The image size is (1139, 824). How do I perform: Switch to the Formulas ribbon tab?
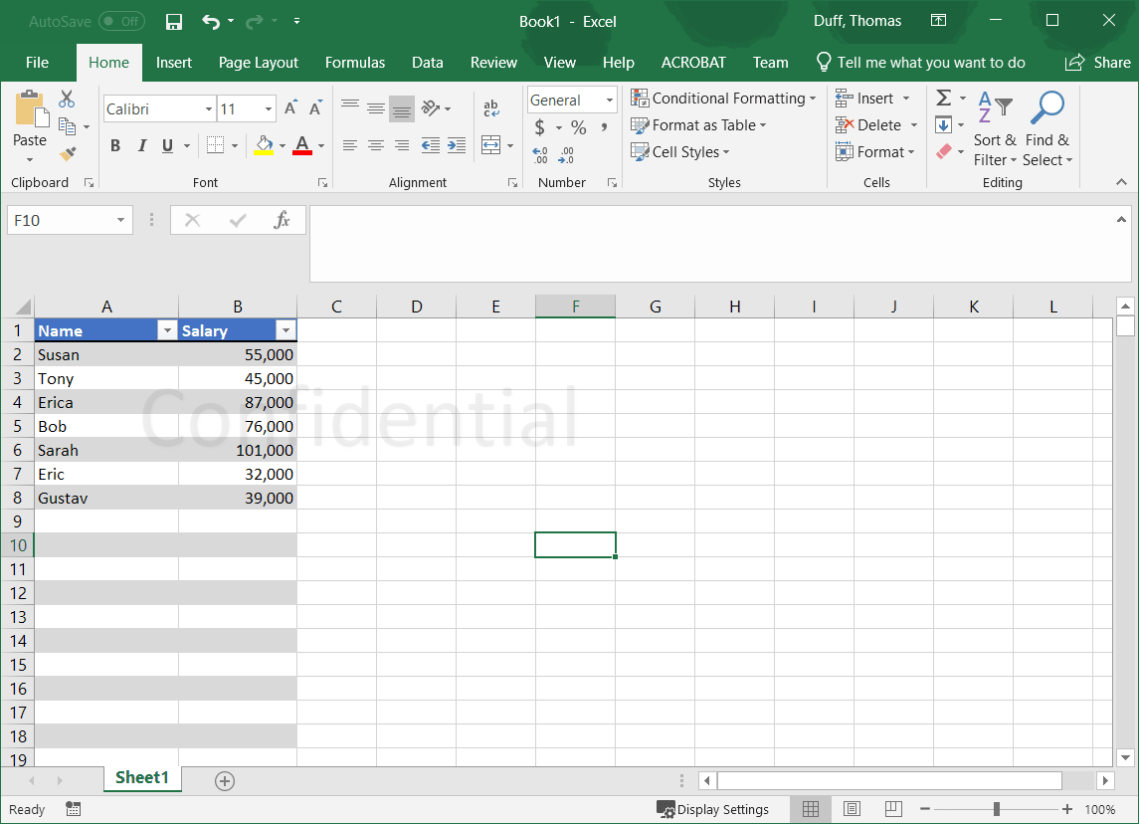click(x=355, y=62)
